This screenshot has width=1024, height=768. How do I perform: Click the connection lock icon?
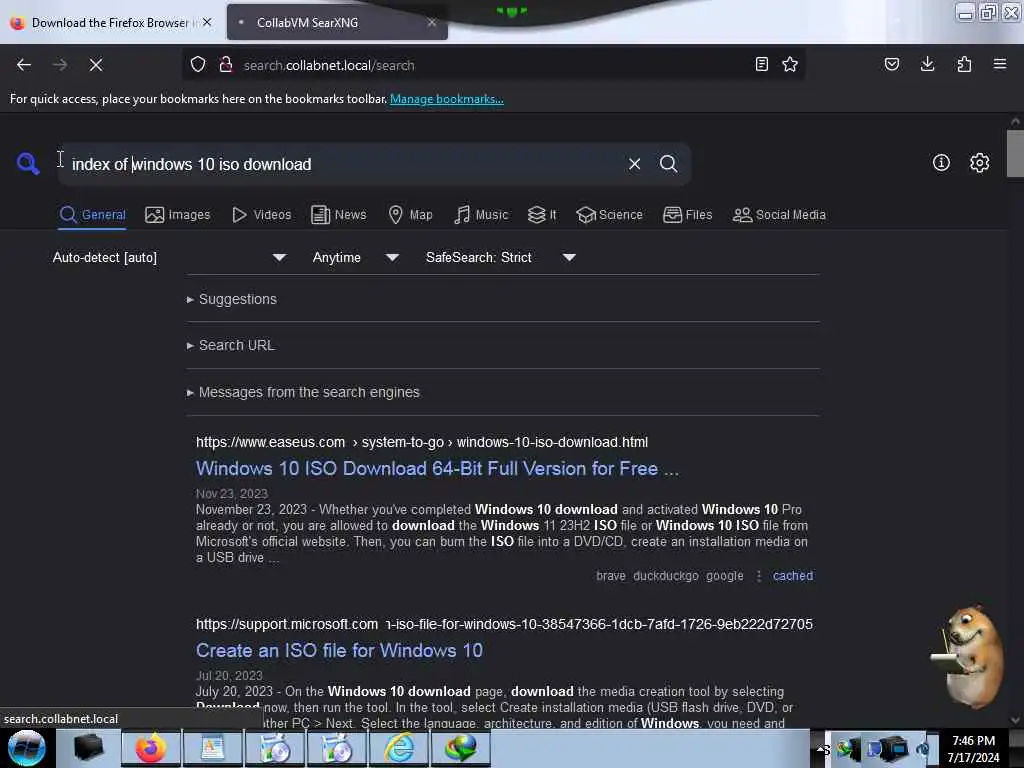(226, 65)
